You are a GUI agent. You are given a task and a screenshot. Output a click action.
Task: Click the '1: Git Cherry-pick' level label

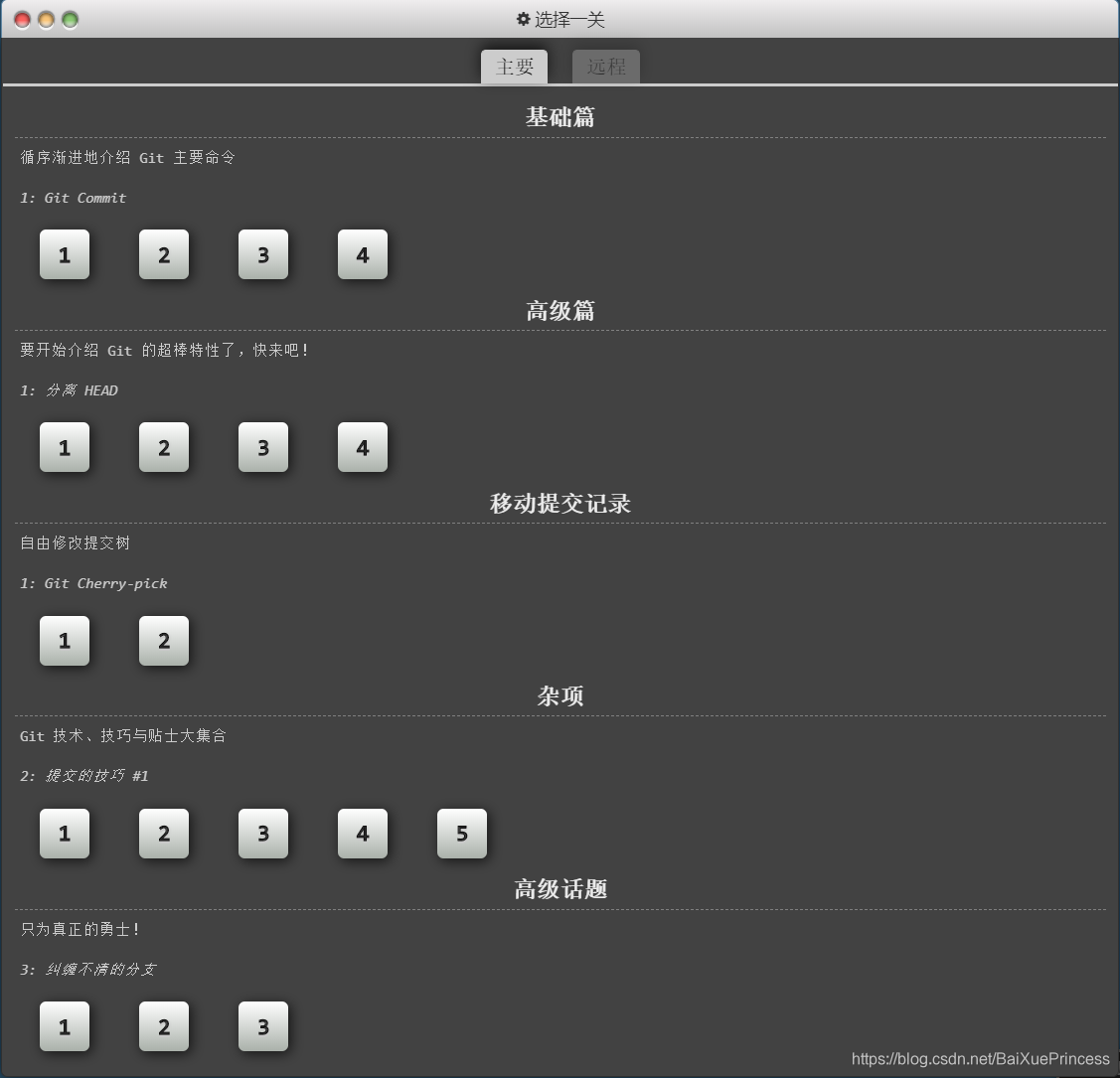93,583
